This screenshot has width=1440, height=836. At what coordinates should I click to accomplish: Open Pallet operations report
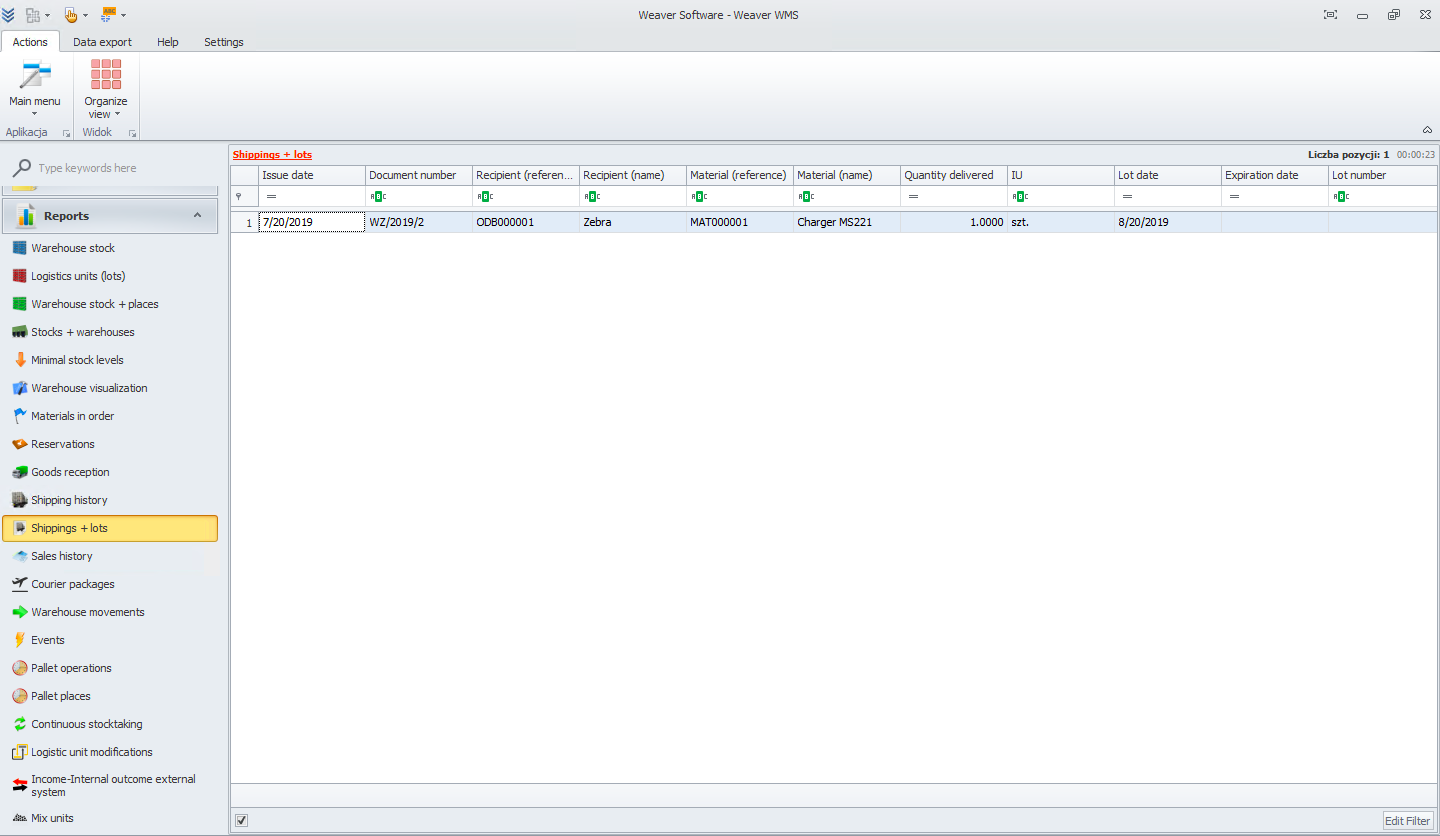coord(110,668)
